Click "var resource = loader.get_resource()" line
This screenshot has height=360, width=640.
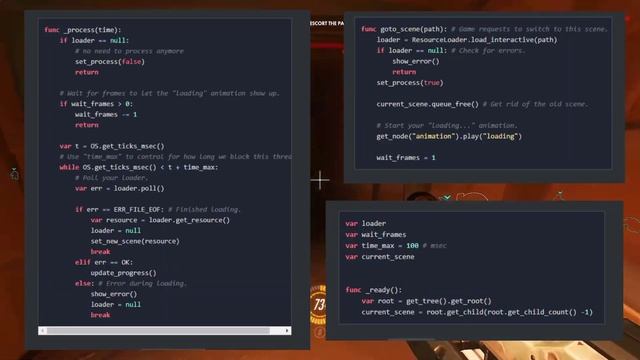tap(160, 220)
